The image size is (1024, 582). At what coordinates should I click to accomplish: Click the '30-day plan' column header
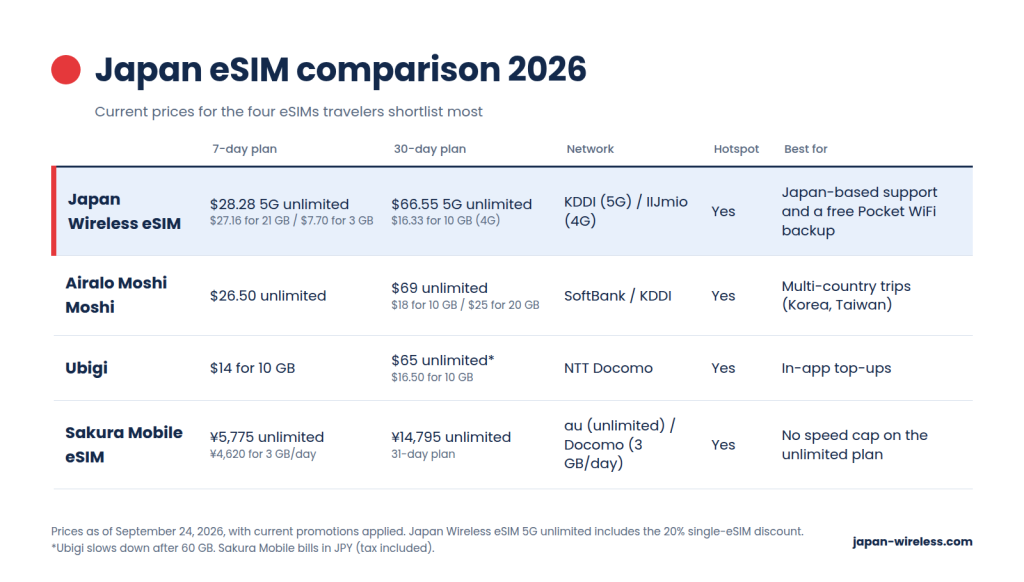pos(430,149)
